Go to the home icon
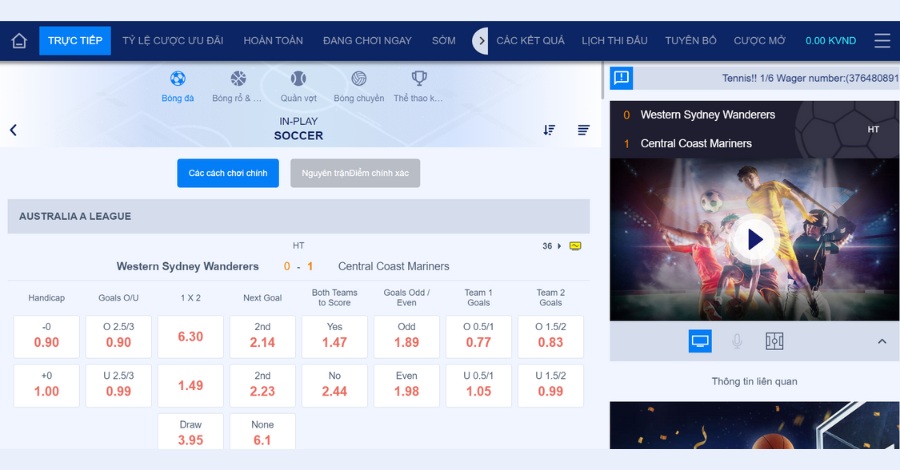The width and height of the screenshot is (900, 470). coord(19,41)
